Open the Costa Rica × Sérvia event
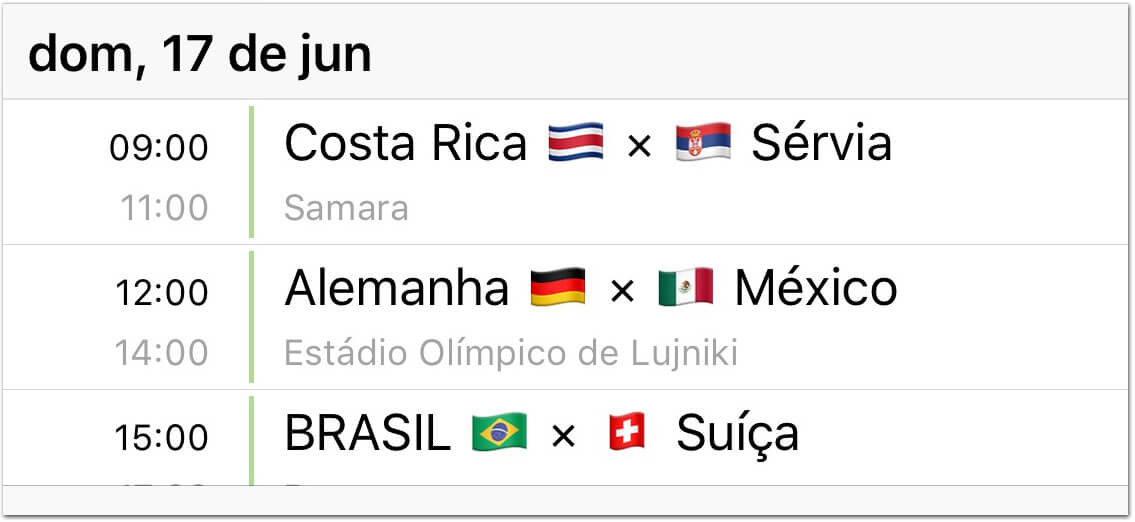The image size is (1135, 522). 567,172
